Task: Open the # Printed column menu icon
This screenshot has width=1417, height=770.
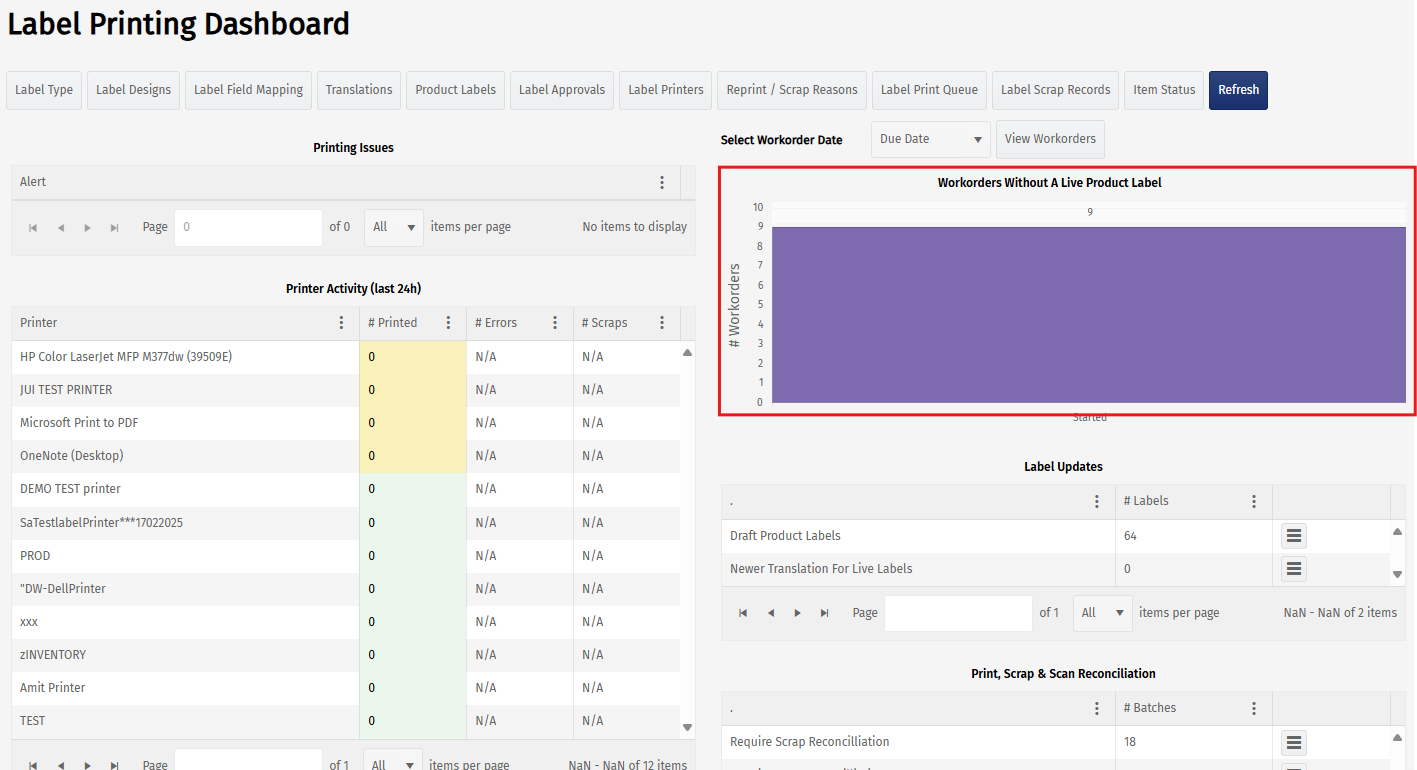Action: [448, 323]
